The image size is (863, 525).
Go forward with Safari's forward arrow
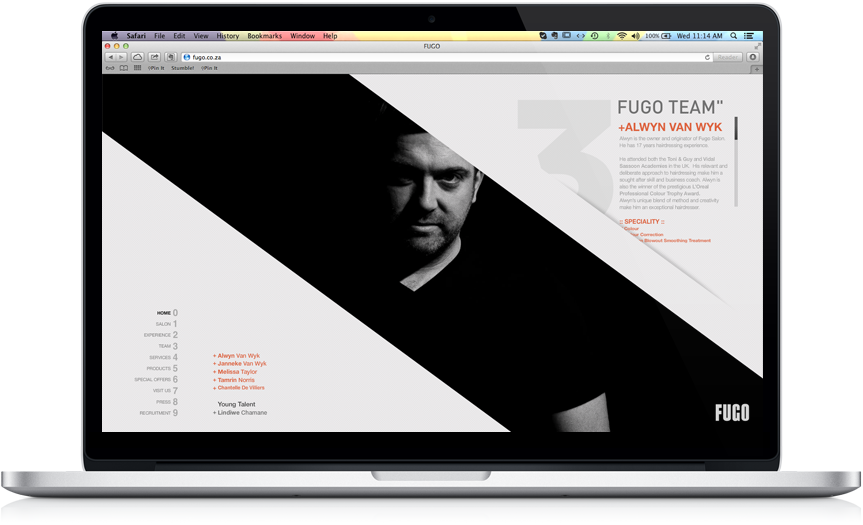(122, 57)
